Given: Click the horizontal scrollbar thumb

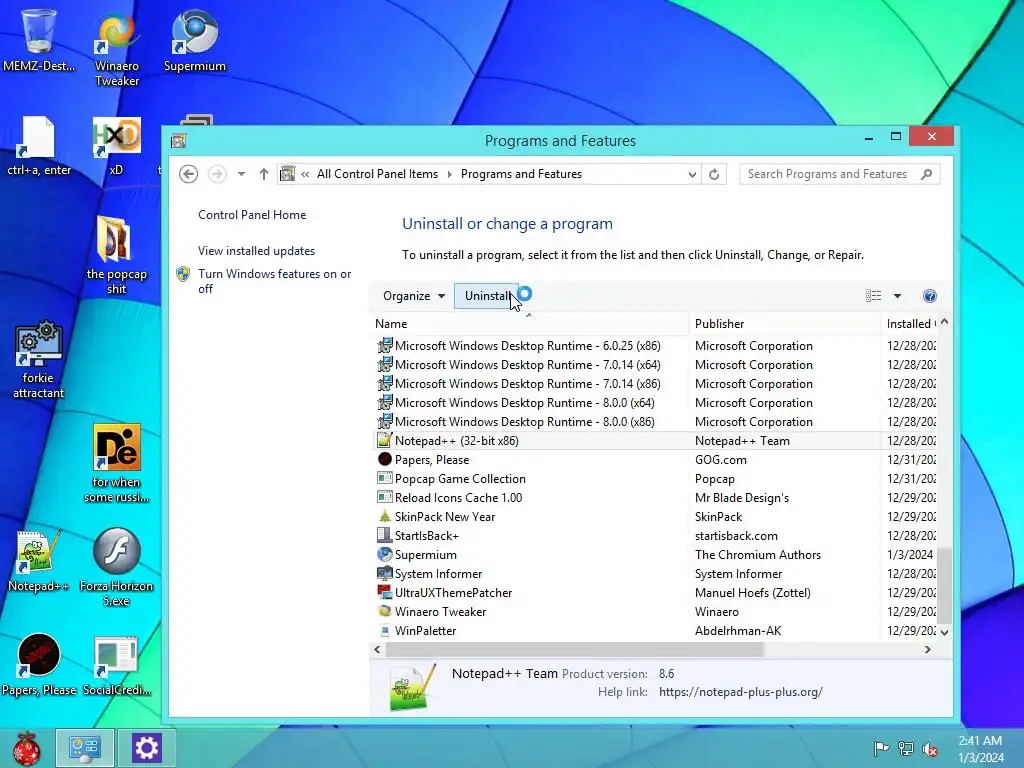Looking at the screenshot, I should 575,650.
